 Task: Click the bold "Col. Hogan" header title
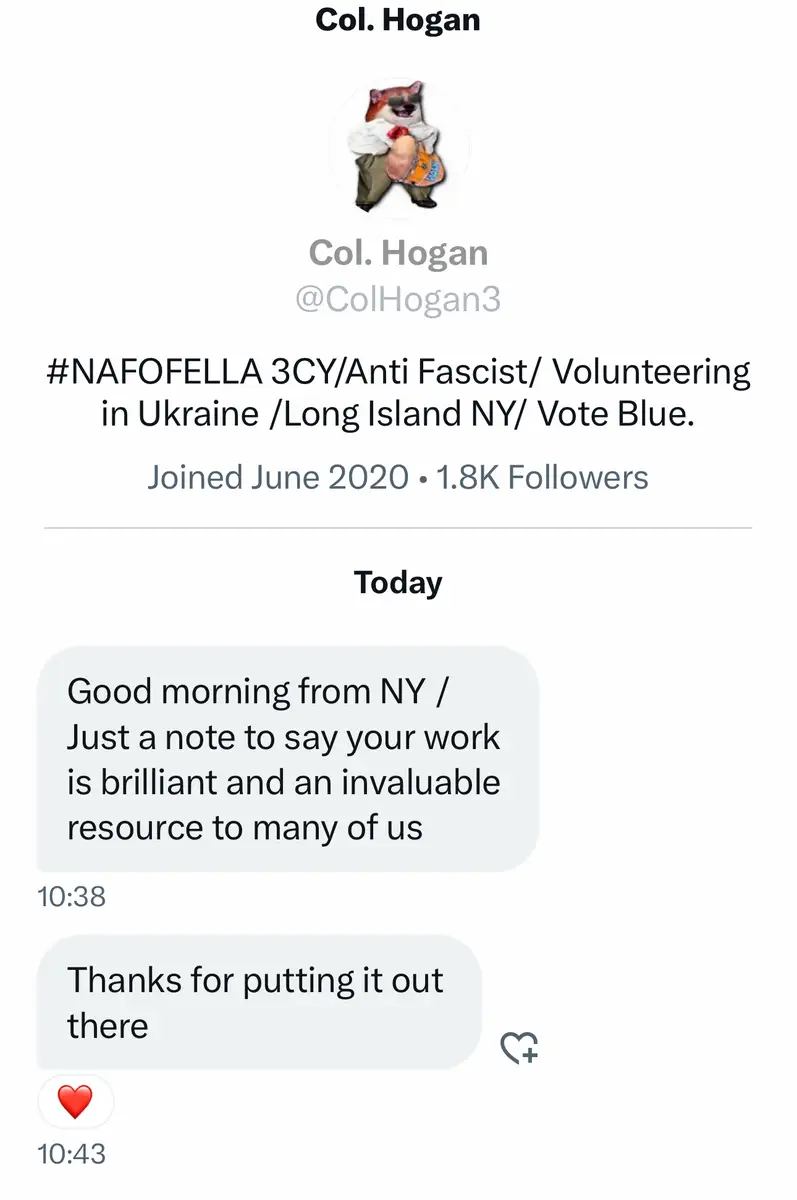click(398, 20)
